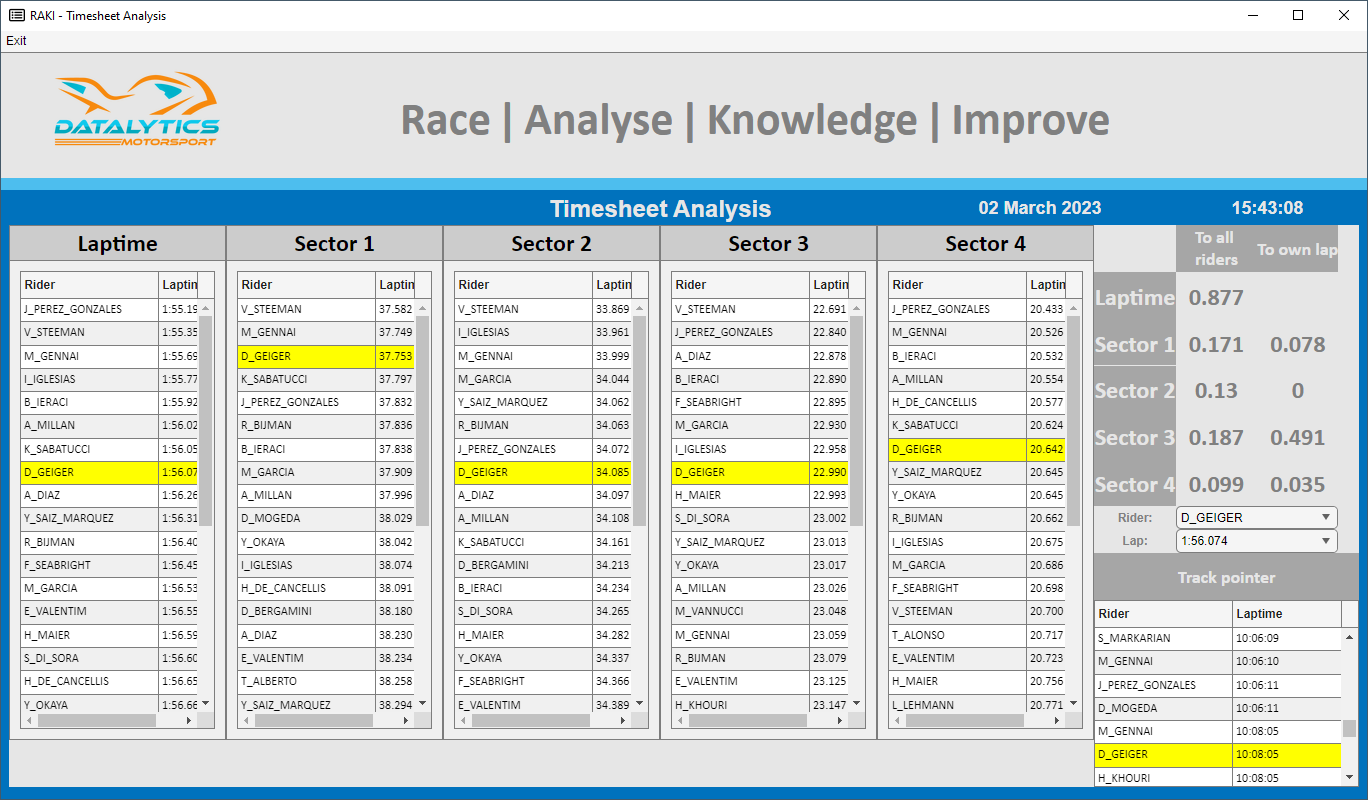Click scroll right arrow under Laptime table

point(189,720)
